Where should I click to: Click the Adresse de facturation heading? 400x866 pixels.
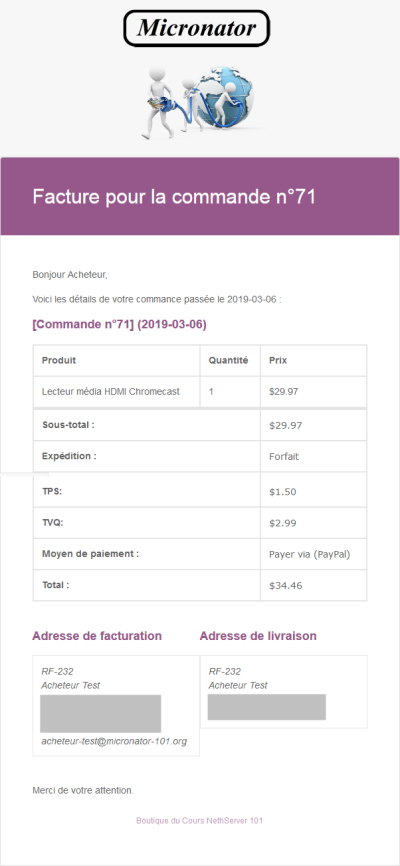(97, 636)
